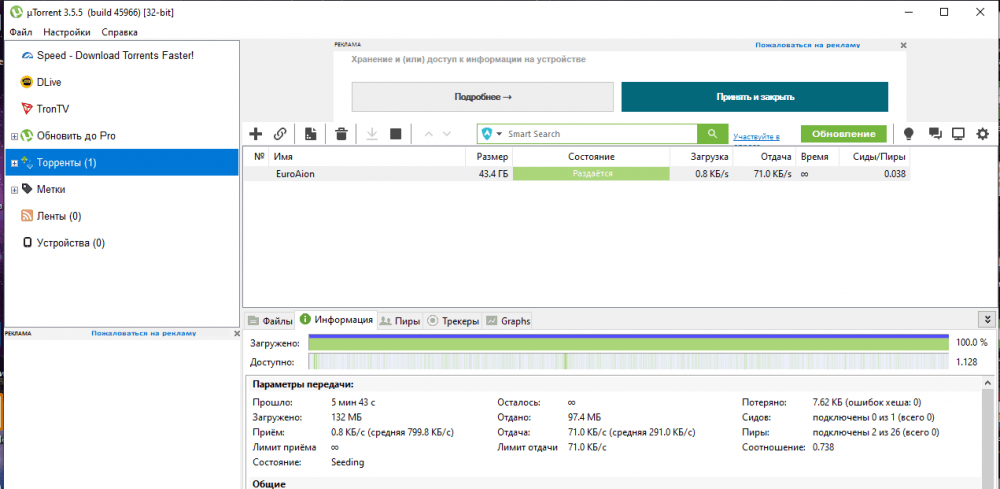
Task: Expand the Метки tree node
Action: click(14, 189)
